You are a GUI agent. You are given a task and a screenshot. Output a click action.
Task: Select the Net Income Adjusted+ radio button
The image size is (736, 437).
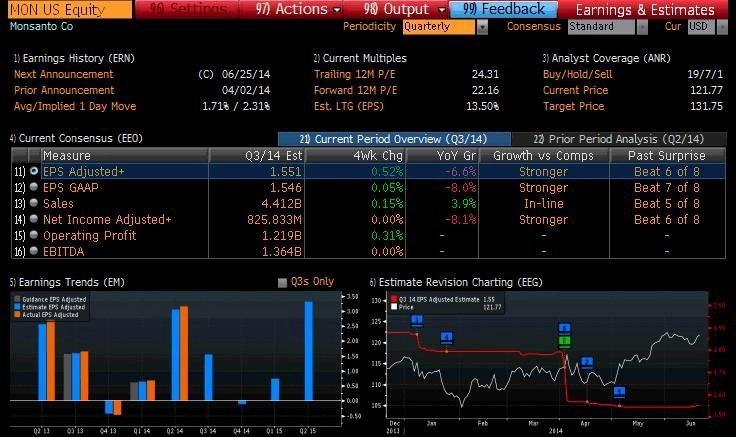click(x=34, y=219)
